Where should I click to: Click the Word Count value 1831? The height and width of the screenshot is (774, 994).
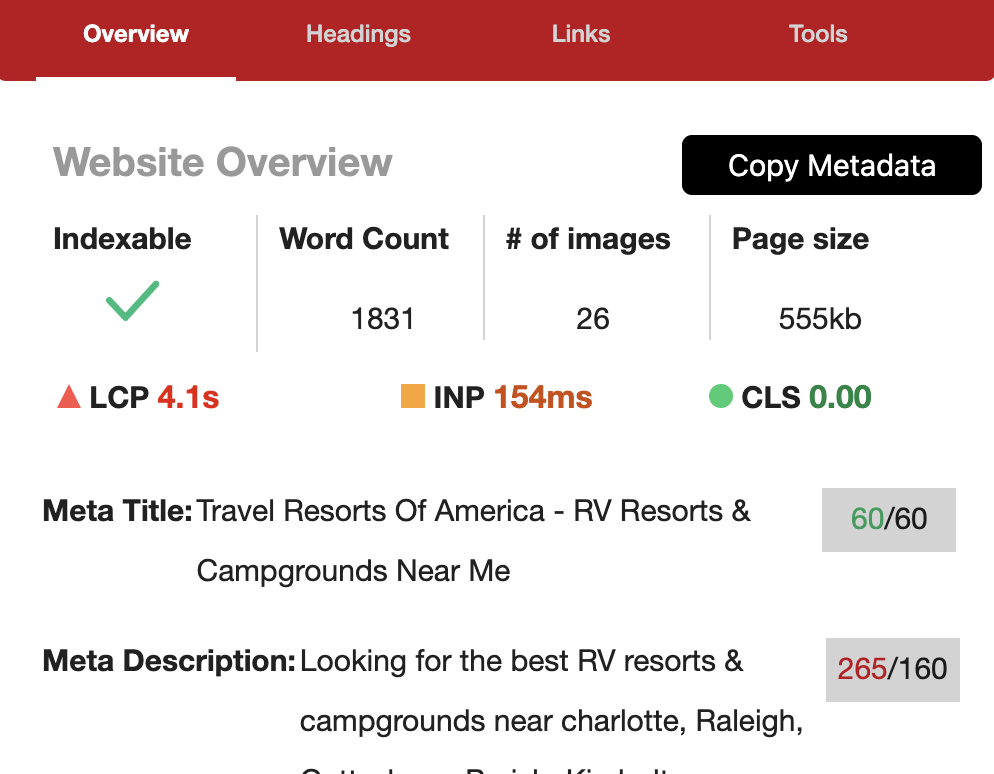pyautogui.click(x=383, y=319)
